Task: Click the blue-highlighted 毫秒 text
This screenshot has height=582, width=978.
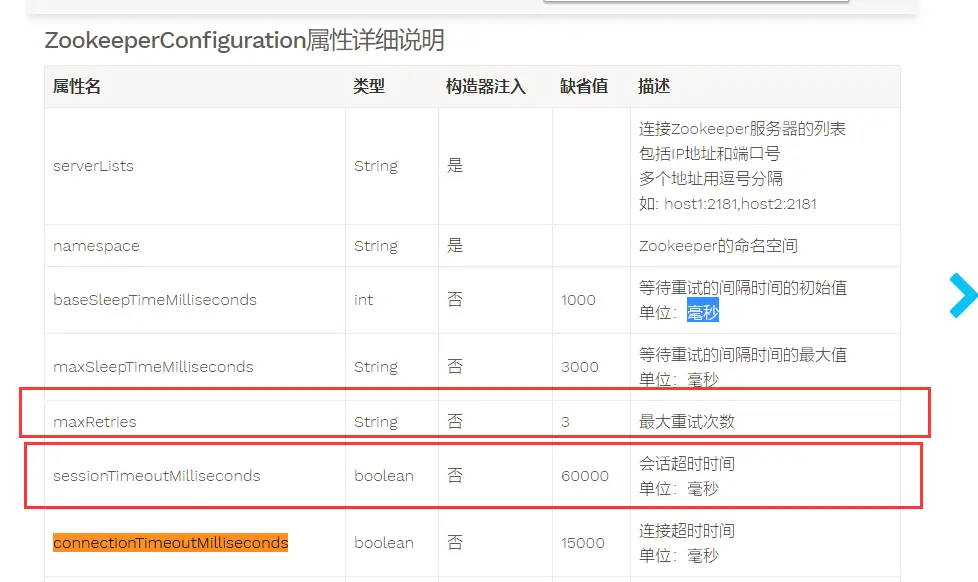Action: 703,311
